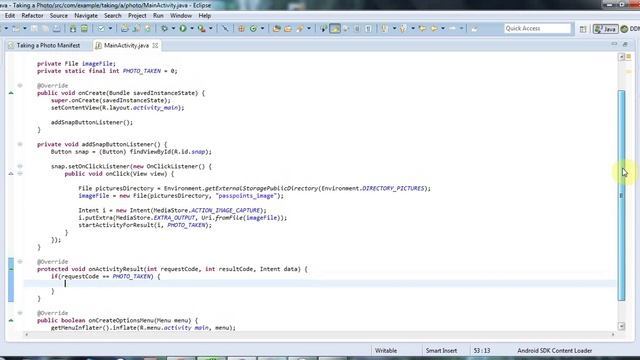Maximize the editor area
The height and width of the screenshot is (360, 640).
(x=625, y=44)
